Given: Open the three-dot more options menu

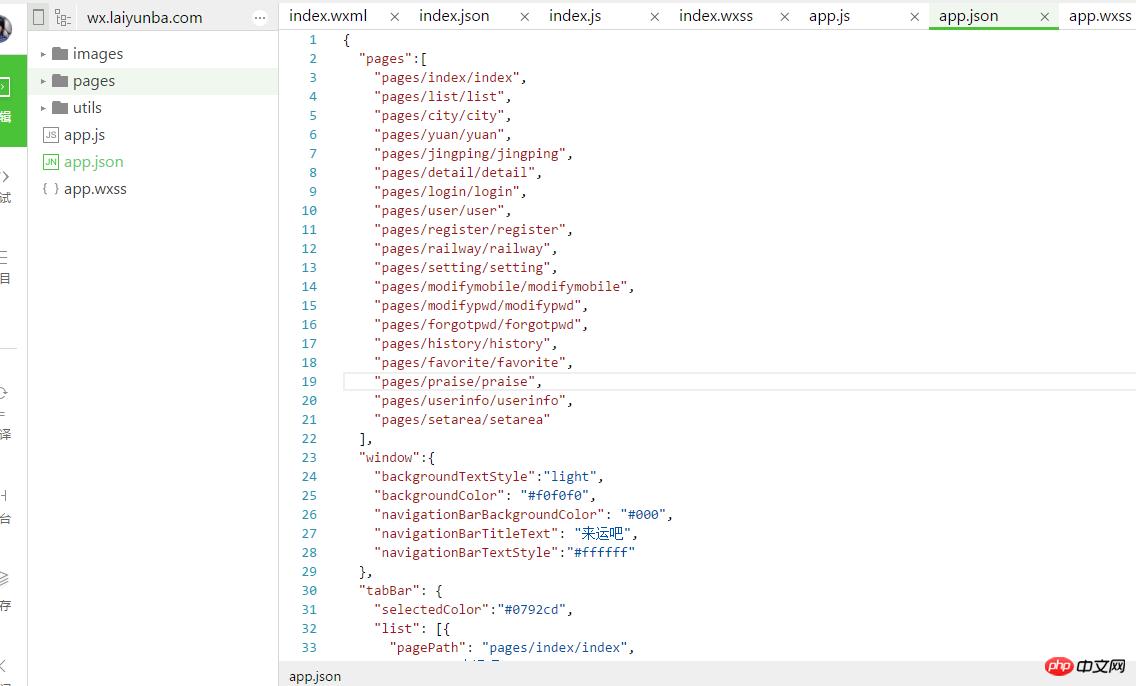Looking at the screenshot, I should pos(260,17).
